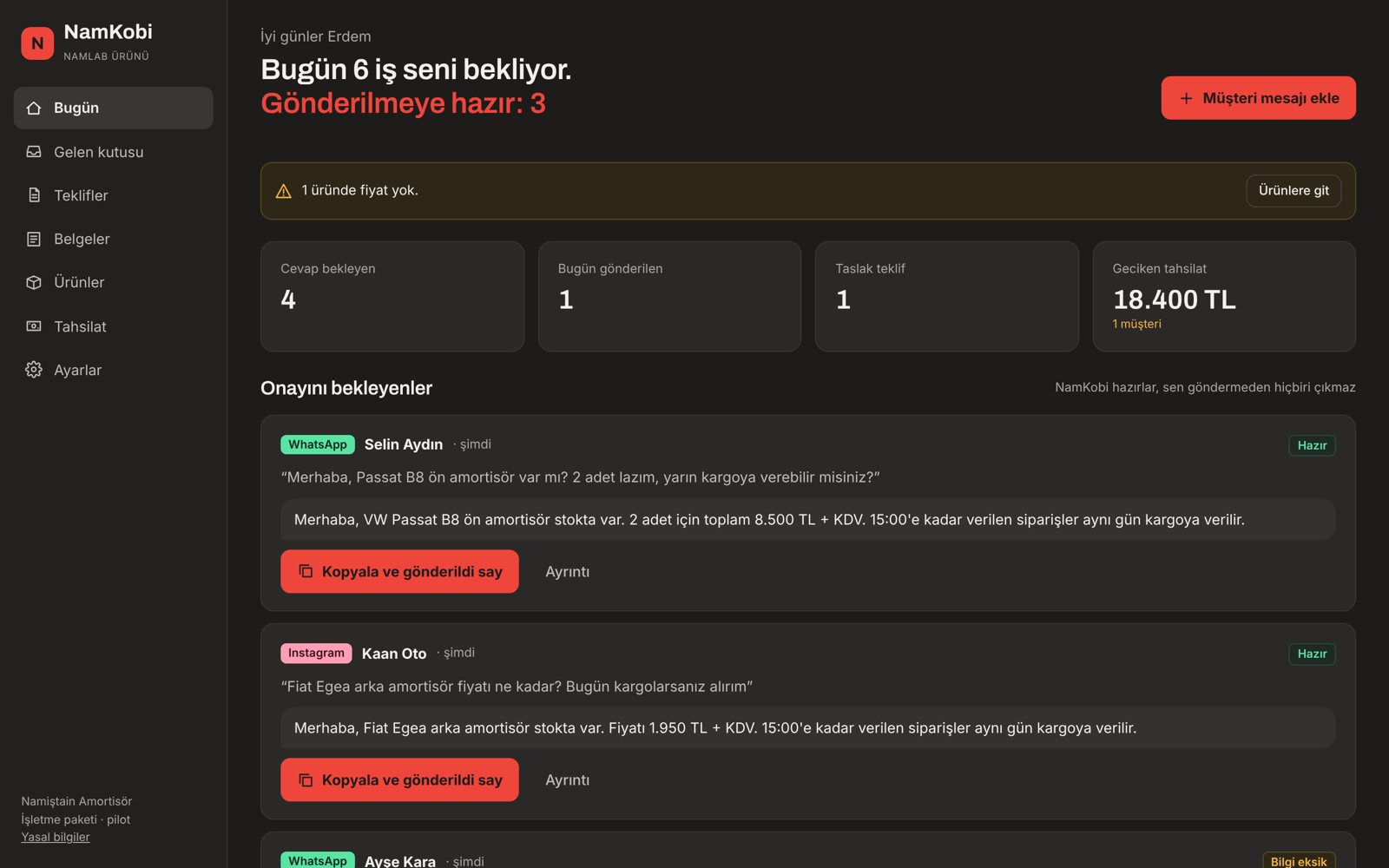Click the inbox icon beside Gelen kutusu
This screenshot has height=868, width=1389.
pos(34,152)
